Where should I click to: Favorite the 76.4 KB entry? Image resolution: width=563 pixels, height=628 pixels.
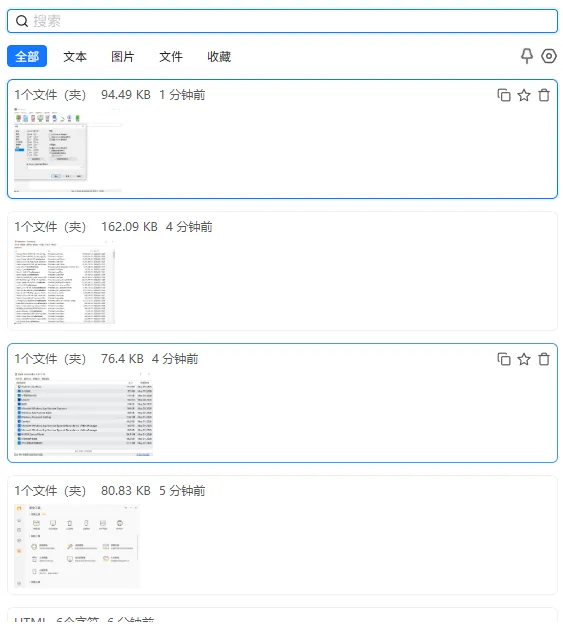(524, 359)
